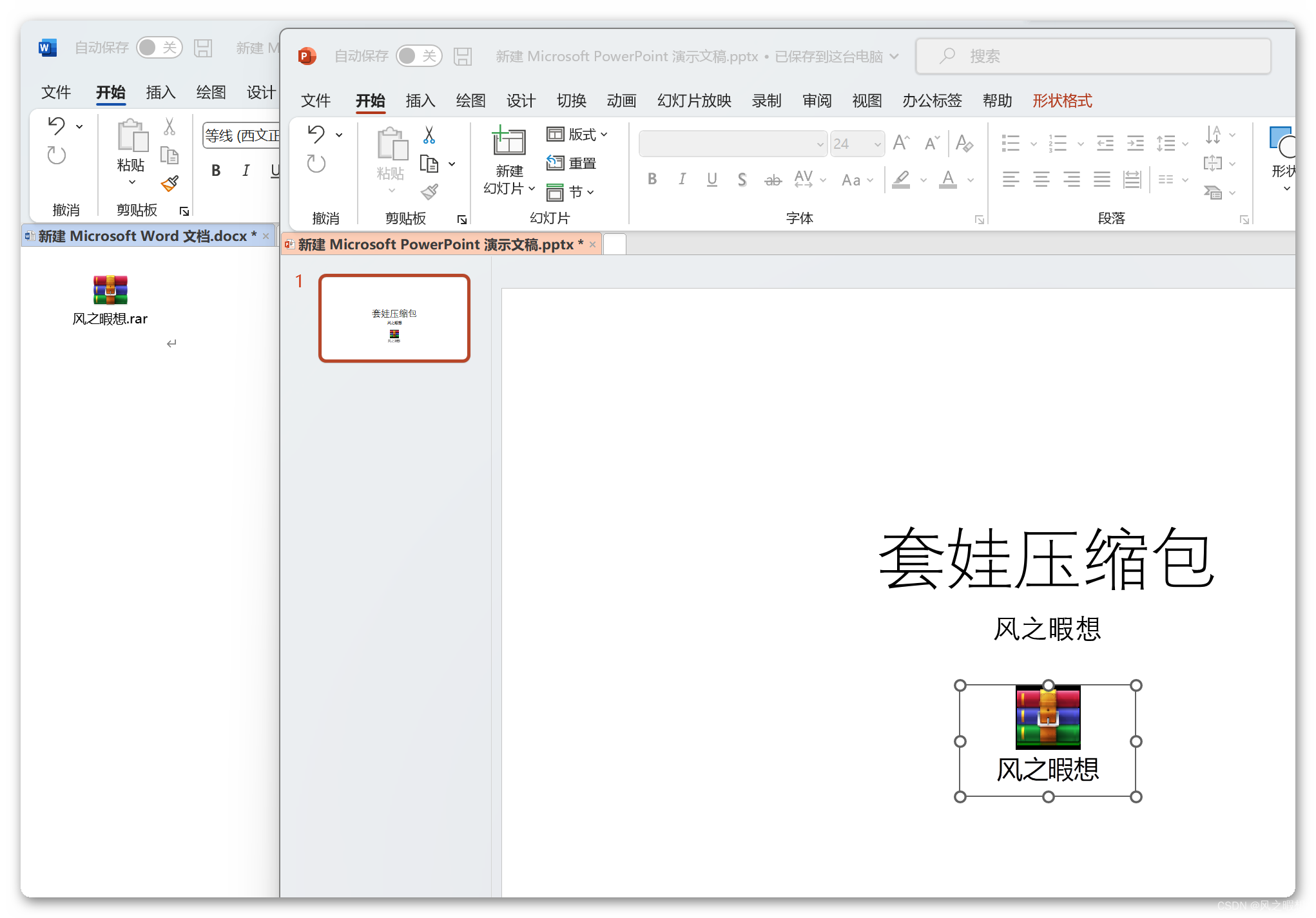Click the Clear All Formatting icon
Viewport: 1316px width, 918px height.
[x=964, y=143]
